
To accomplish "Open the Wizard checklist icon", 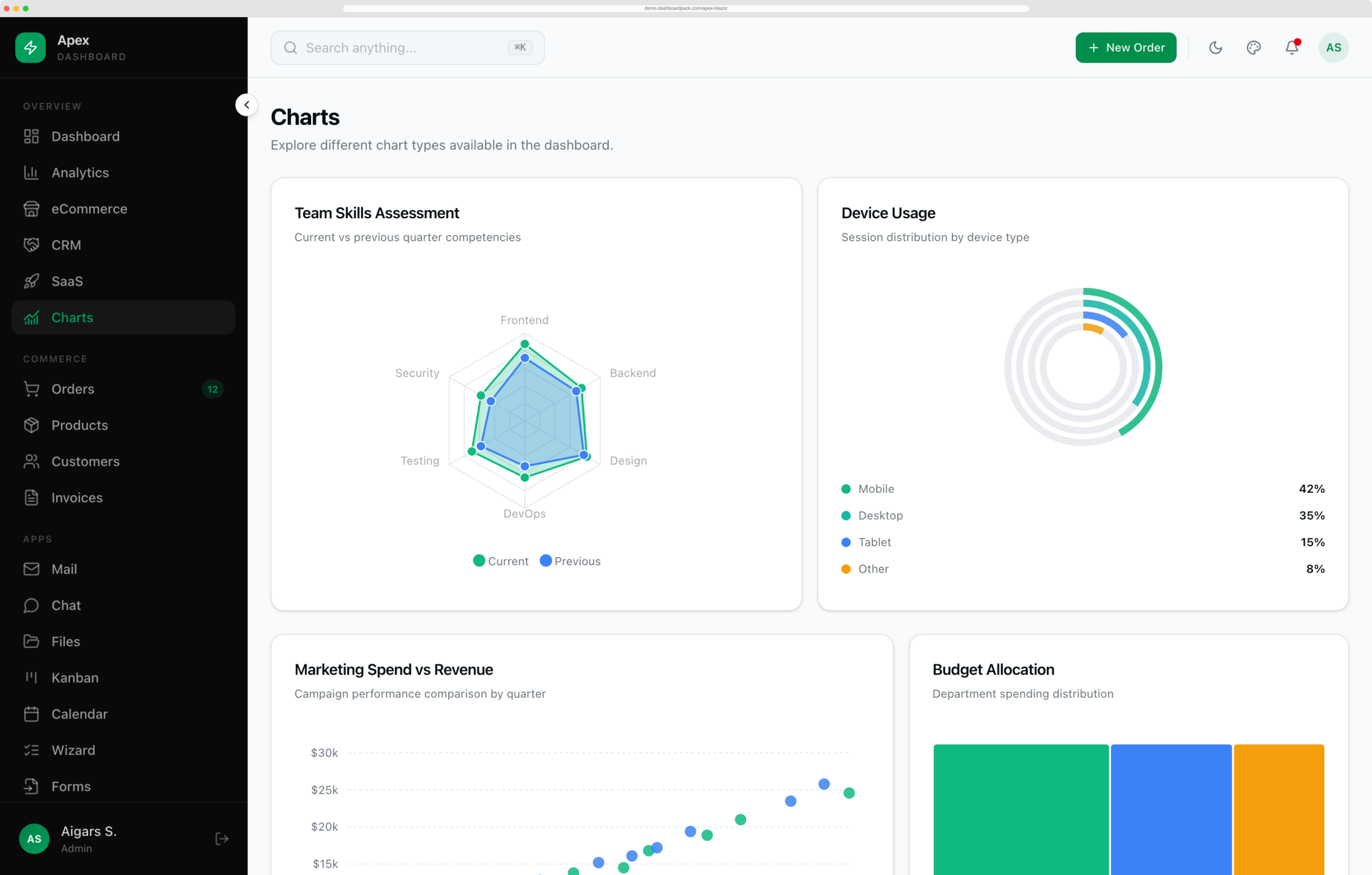I will coord(31,750).
